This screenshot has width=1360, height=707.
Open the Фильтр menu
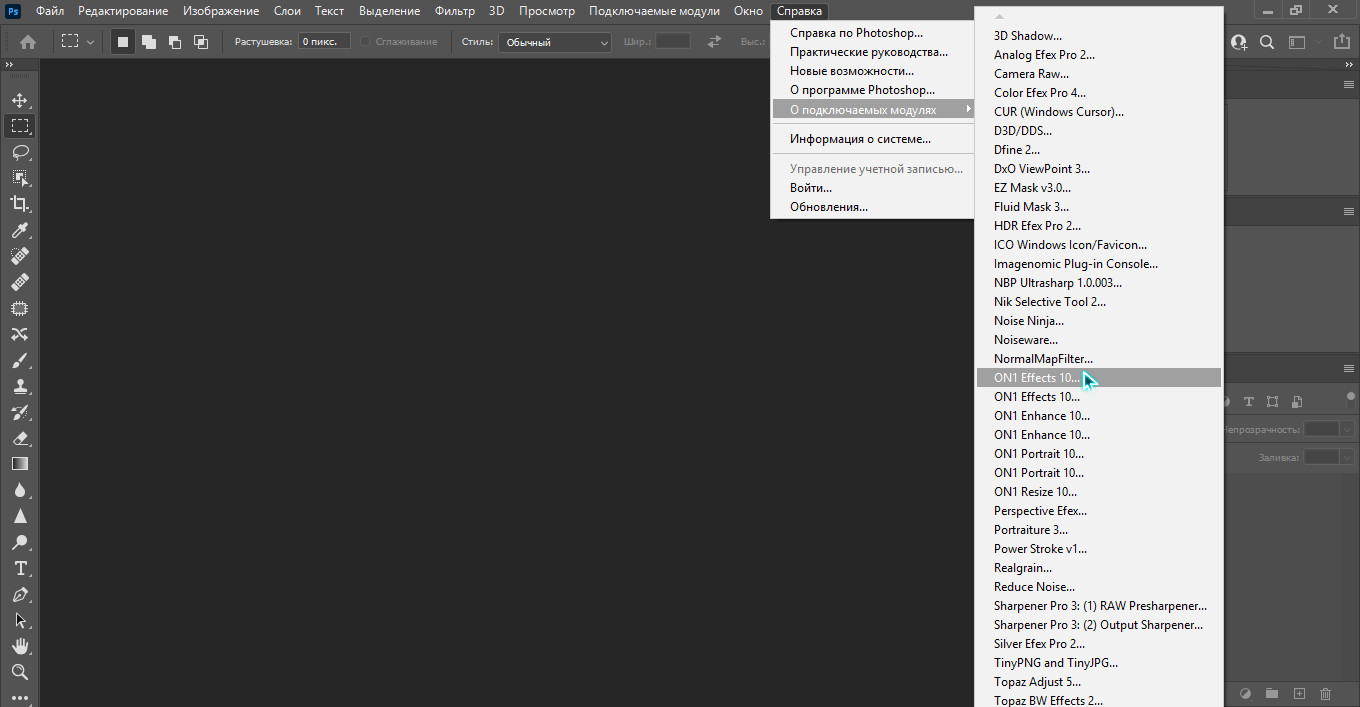454,11
